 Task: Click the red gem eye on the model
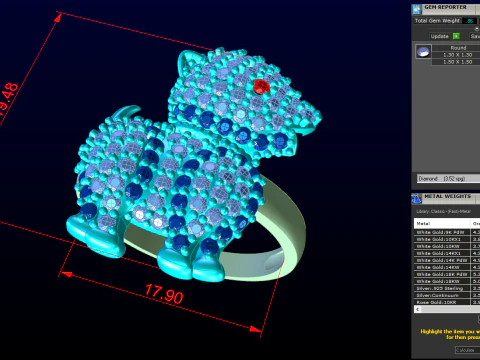point(261,87)
